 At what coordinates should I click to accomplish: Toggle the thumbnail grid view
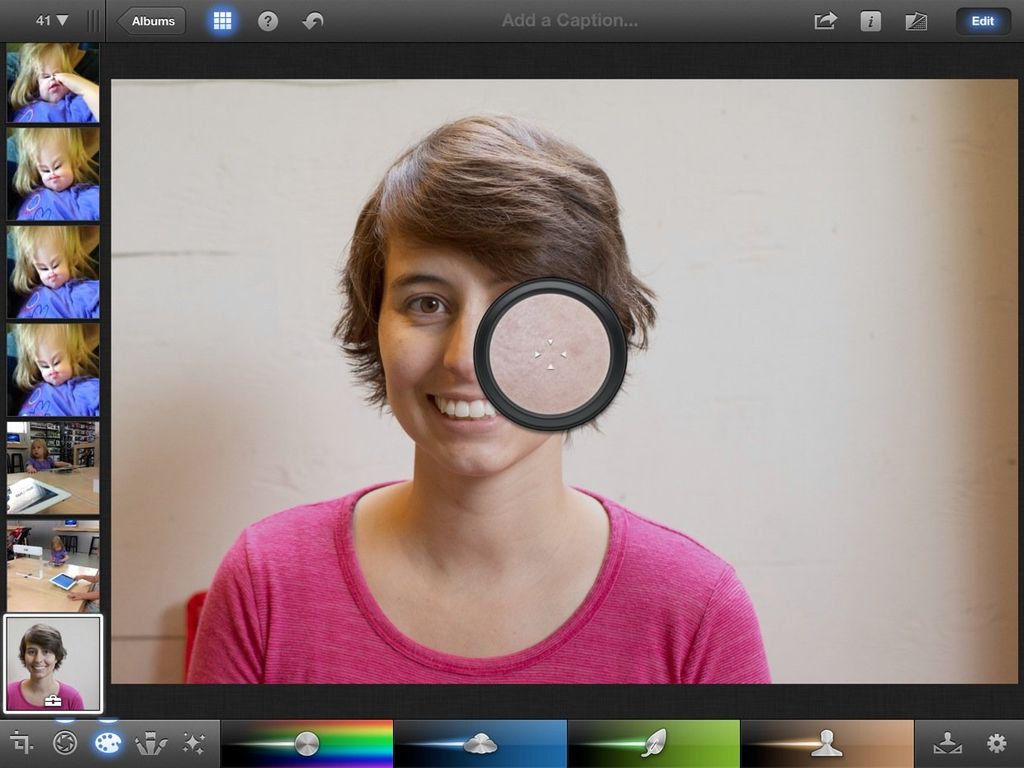(221, 20)
